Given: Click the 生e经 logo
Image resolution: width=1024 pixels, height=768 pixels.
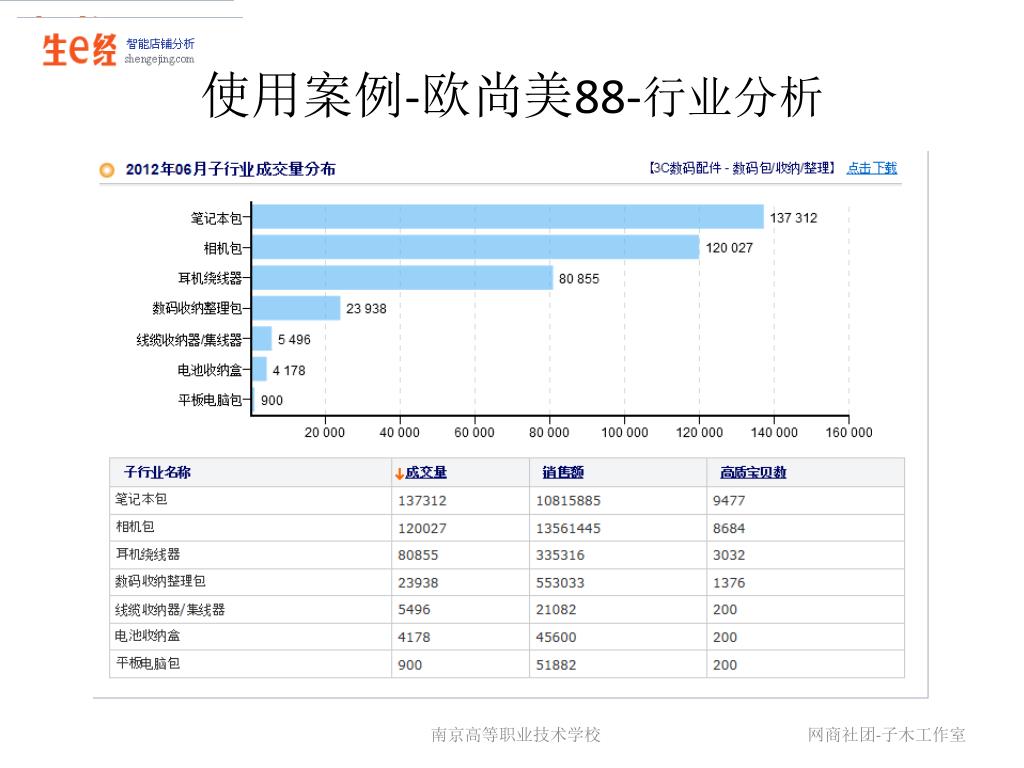Looking at the screenshot, I should 79,50.
